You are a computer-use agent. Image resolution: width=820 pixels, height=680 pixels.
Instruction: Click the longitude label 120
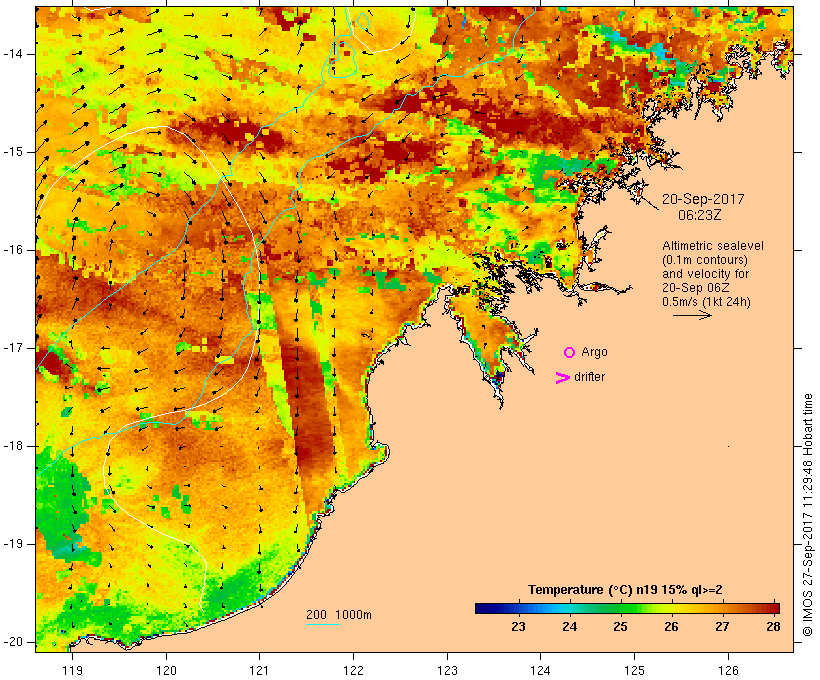pyautogui.click(x=166, y=670)
